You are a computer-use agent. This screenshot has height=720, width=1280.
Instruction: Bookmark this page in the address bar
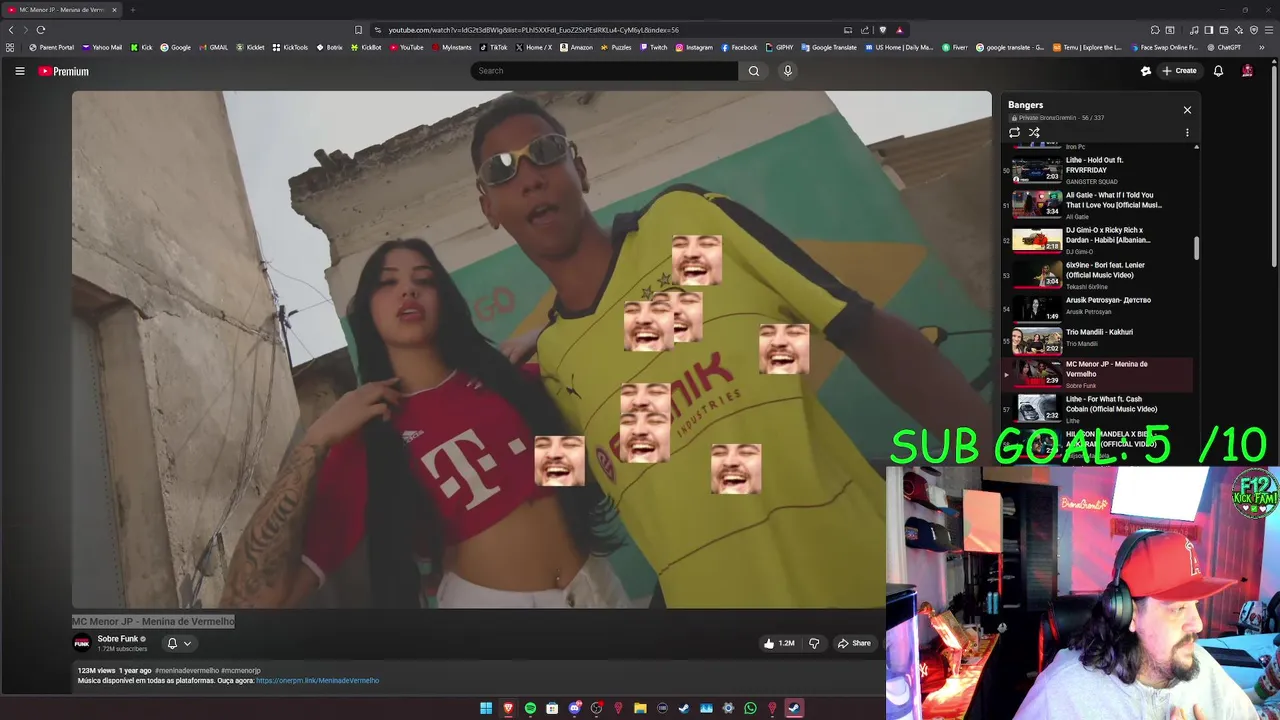(x=358, y=30)
